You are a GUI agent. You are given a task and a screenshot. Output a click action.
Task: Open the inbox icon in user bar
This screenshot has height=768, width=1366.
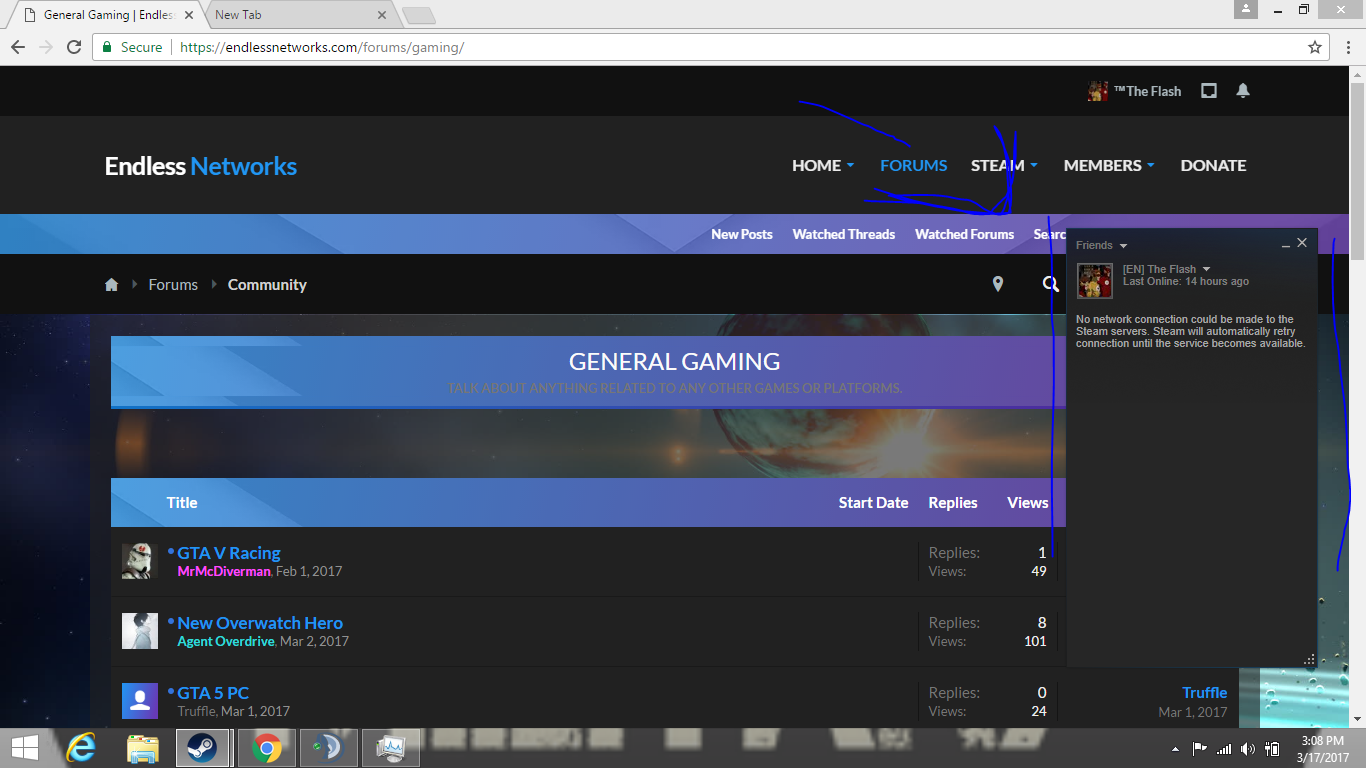(1209, 91)
